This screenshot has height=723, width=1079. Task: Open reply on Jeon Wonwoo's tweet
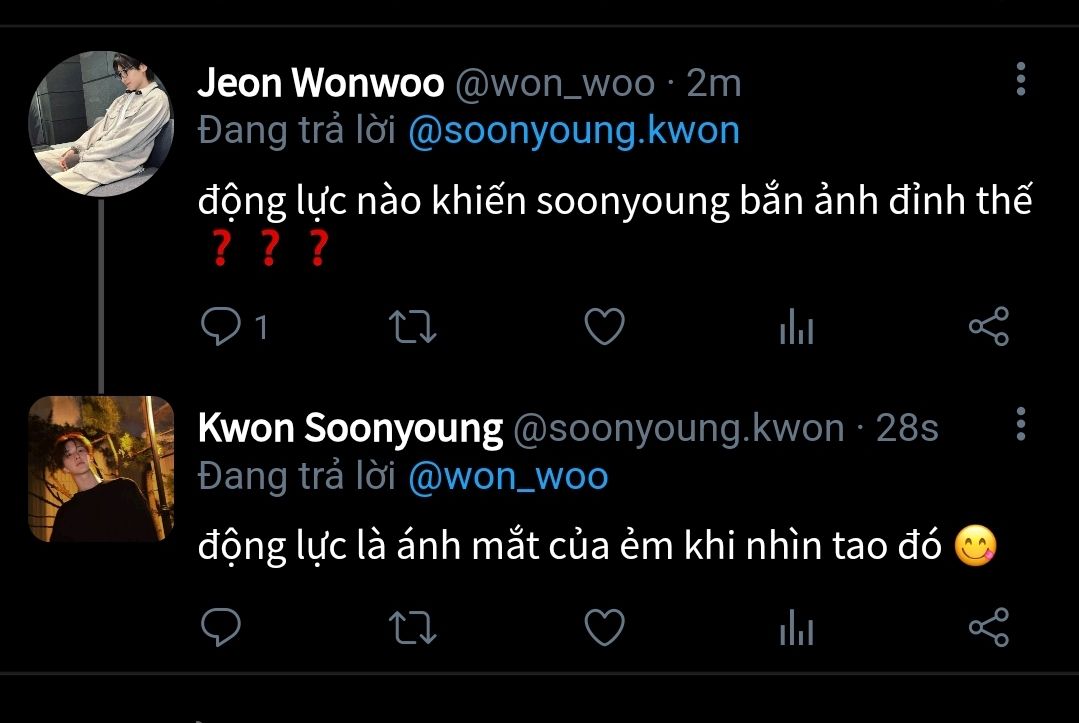tap(221, 326)
